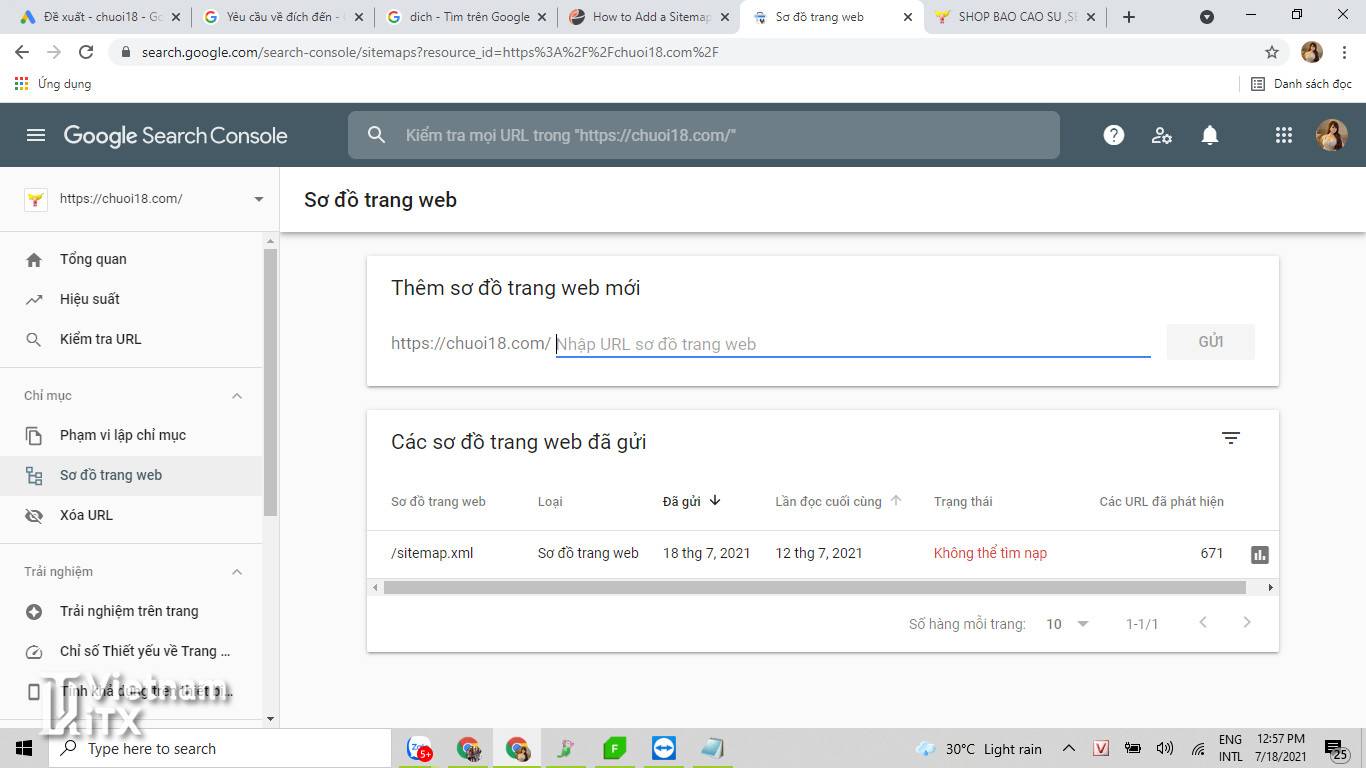Click the sitemap URL input field
Image resolution: width=1366 pixels, height=768 pixels.
(852, 344)
